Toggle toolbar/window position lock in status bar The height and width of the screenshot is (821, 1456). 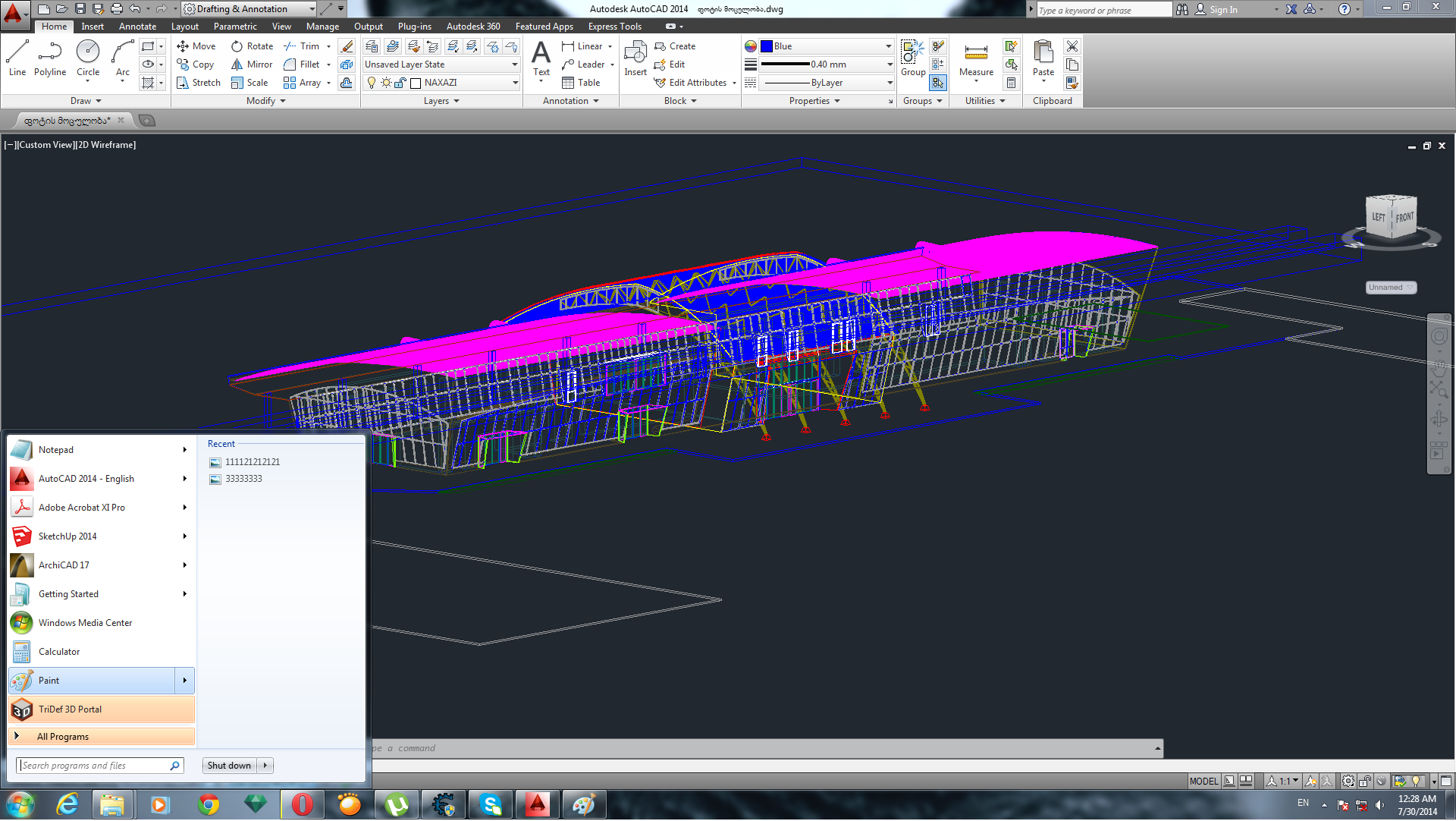click(1365, 782)
